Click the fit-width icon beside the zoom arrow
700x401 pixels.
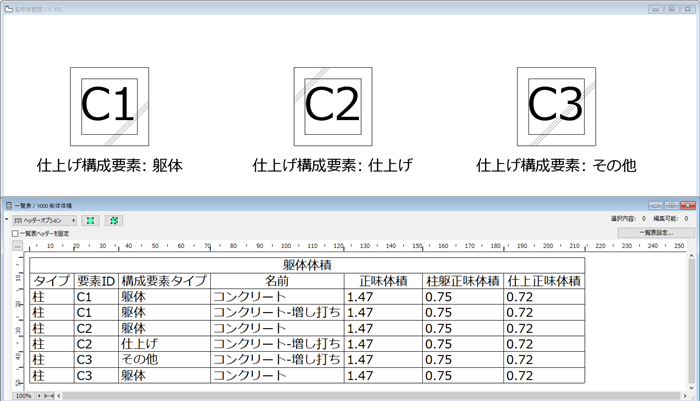49,396
